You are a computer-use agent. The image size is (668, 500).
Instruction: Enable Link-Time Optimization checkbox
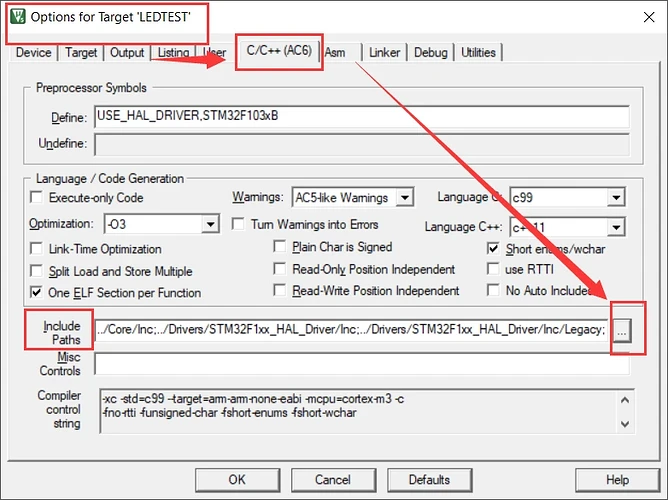click(x=38, y=249)
